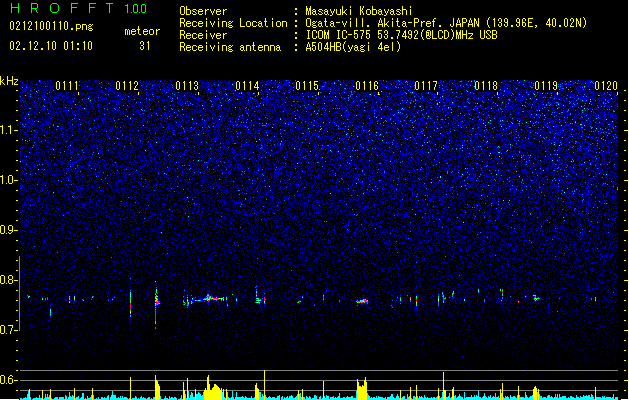Select observer name Masayuki Kobayashi

click(359, 11)
